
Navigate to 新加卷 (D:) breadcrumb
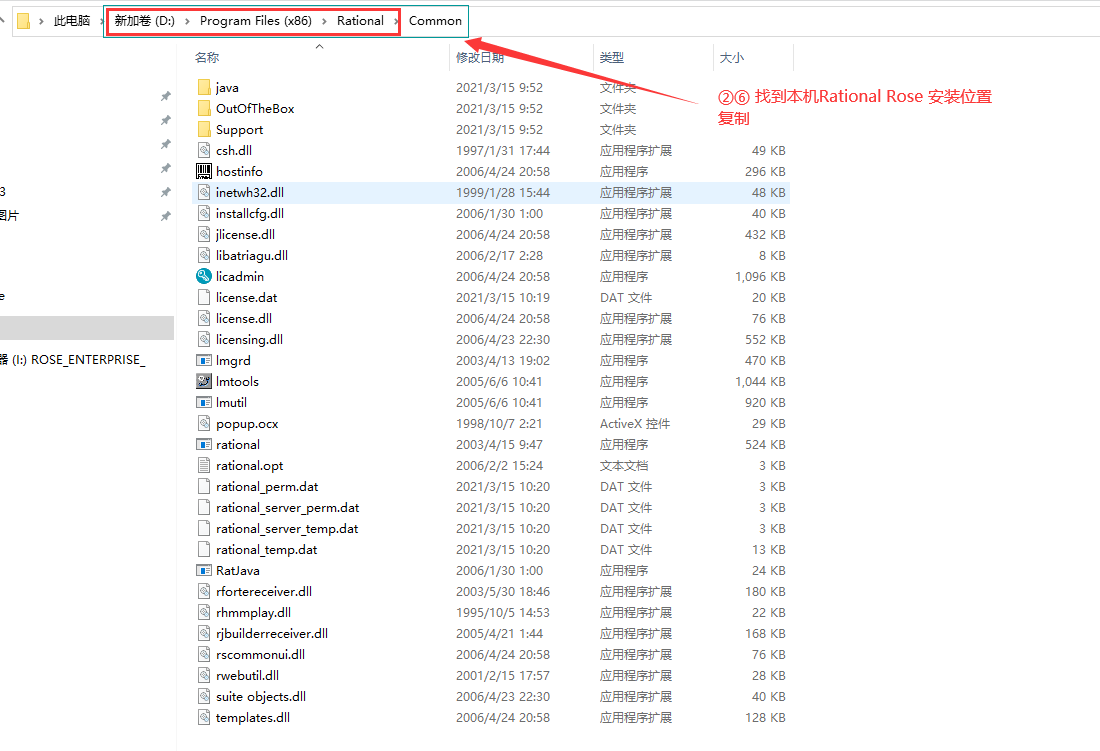(x=145, y=21)
